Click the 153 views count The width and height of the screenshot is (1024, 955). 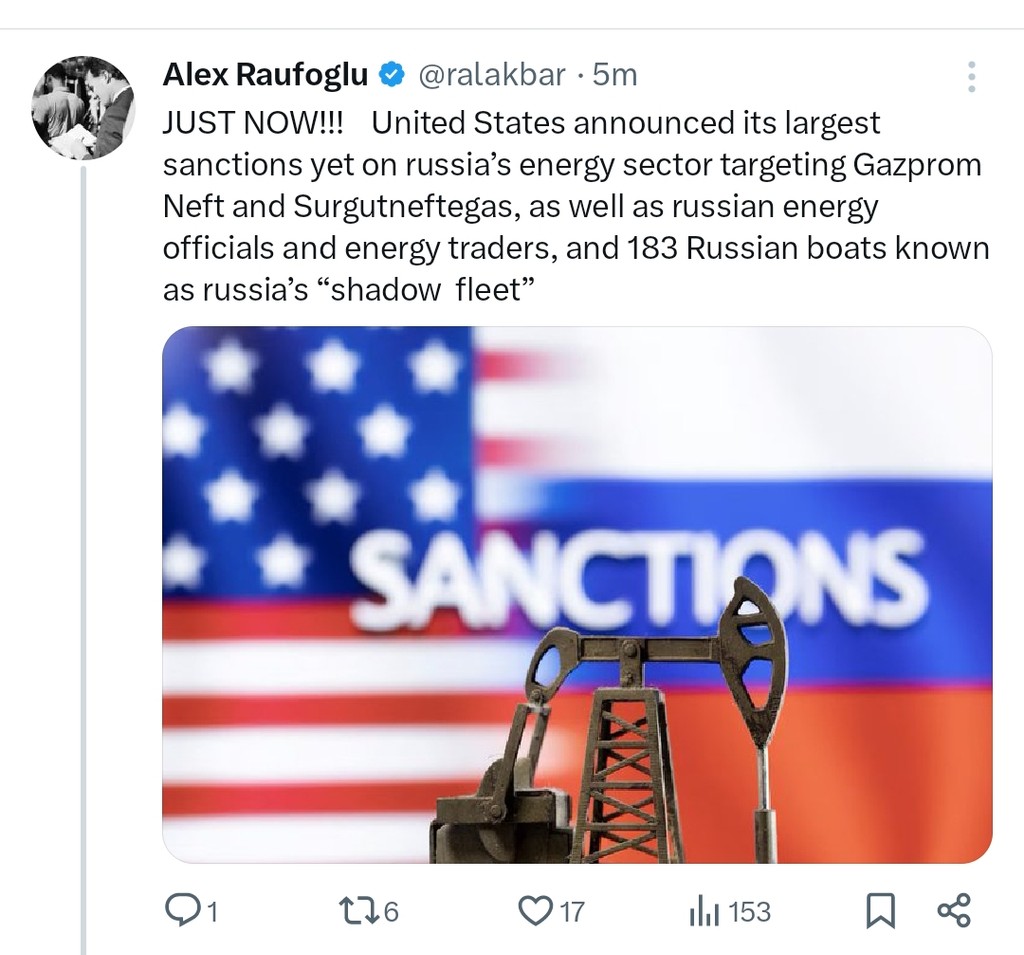749,911
